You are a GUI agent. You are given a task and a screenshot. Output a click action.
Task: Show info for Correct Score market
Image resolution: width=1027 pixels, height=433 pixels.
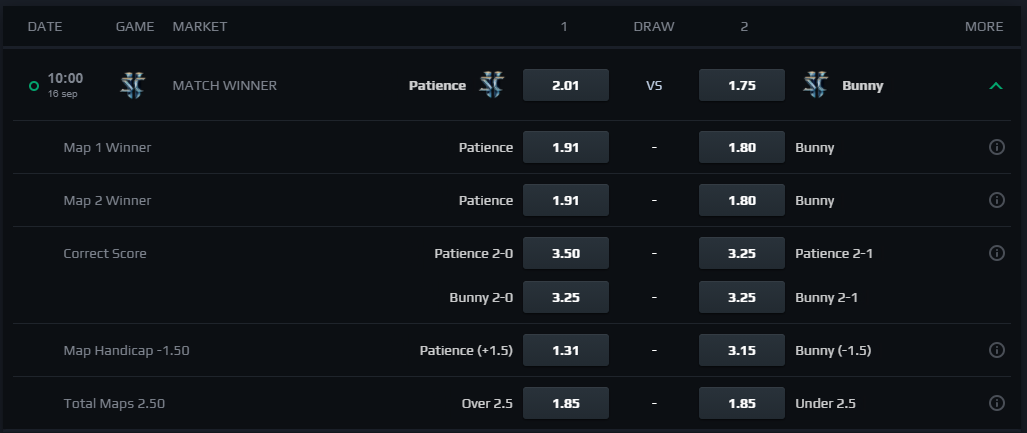996,253
